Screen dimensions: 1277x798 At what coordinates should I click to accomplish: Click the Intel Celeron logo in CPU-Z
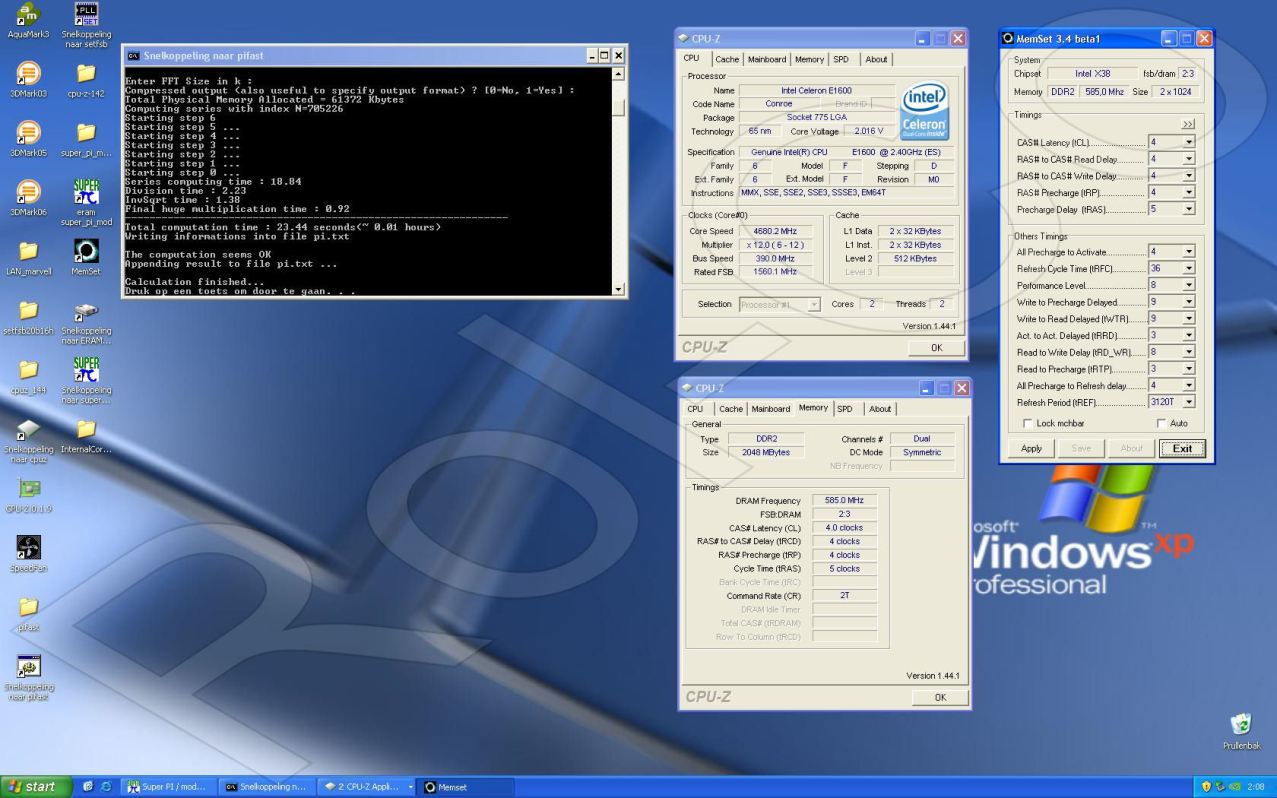point(923,111)
